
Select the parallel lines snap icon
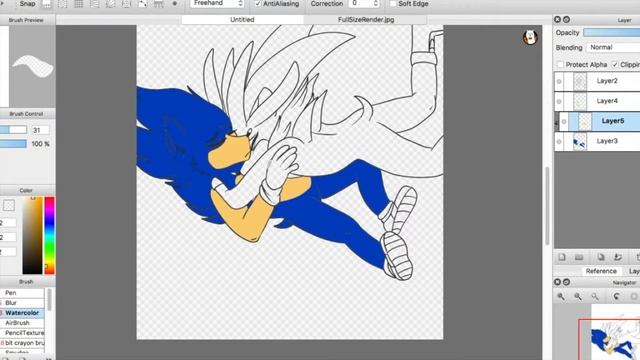(x=62, y=4)
